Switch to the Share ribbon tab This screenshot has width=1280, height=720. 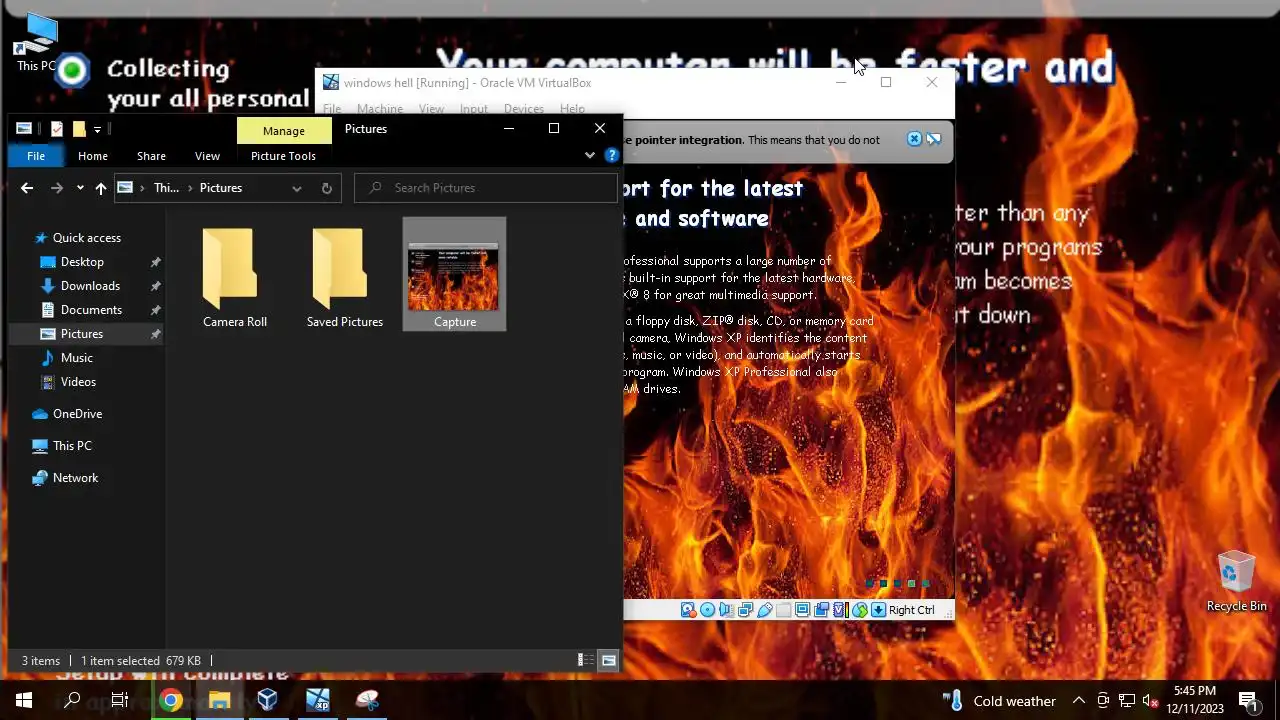[151, 156]
